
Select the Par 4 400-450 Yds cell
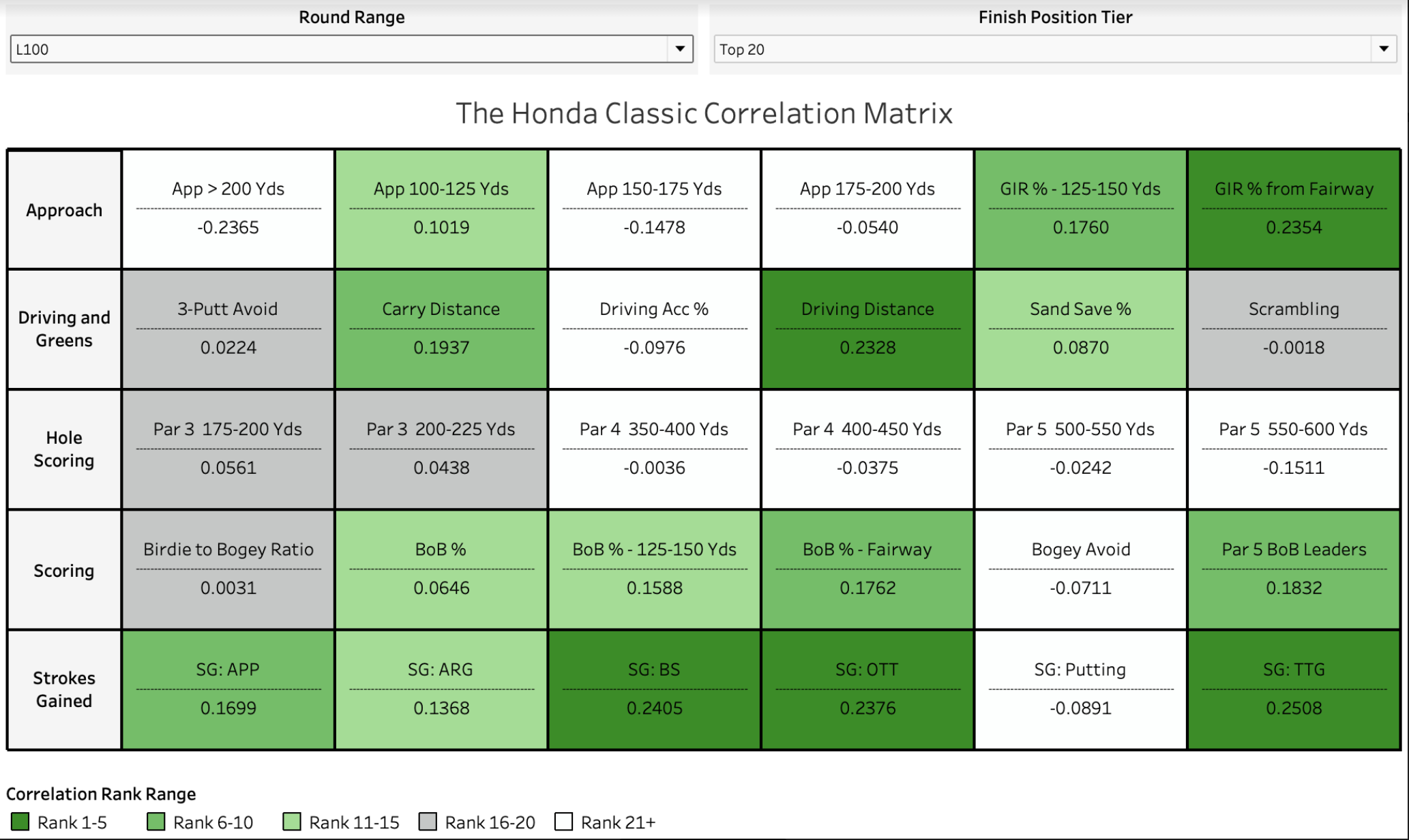tap(867, 449)
